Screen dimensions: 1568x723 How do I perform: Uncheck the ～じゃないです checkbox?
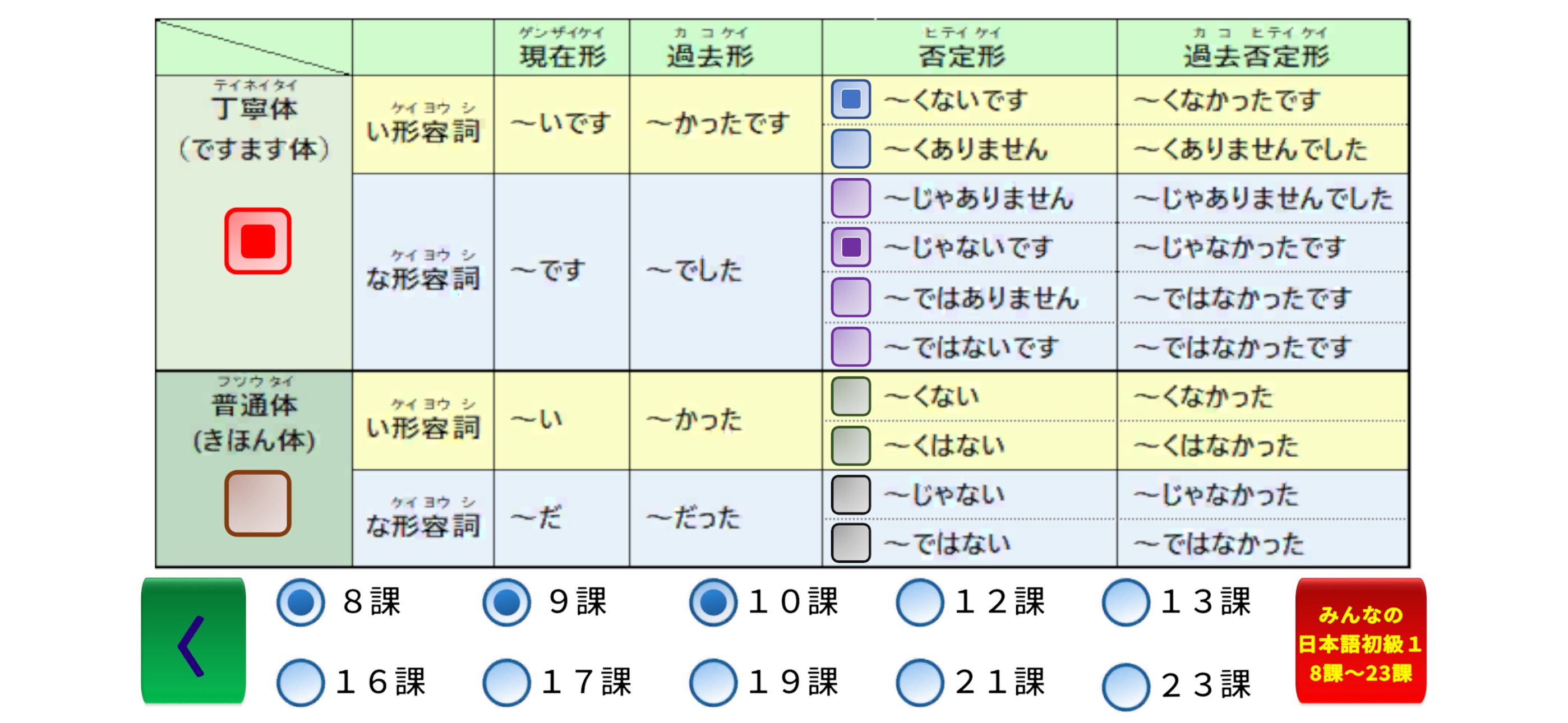click(850, 247)
